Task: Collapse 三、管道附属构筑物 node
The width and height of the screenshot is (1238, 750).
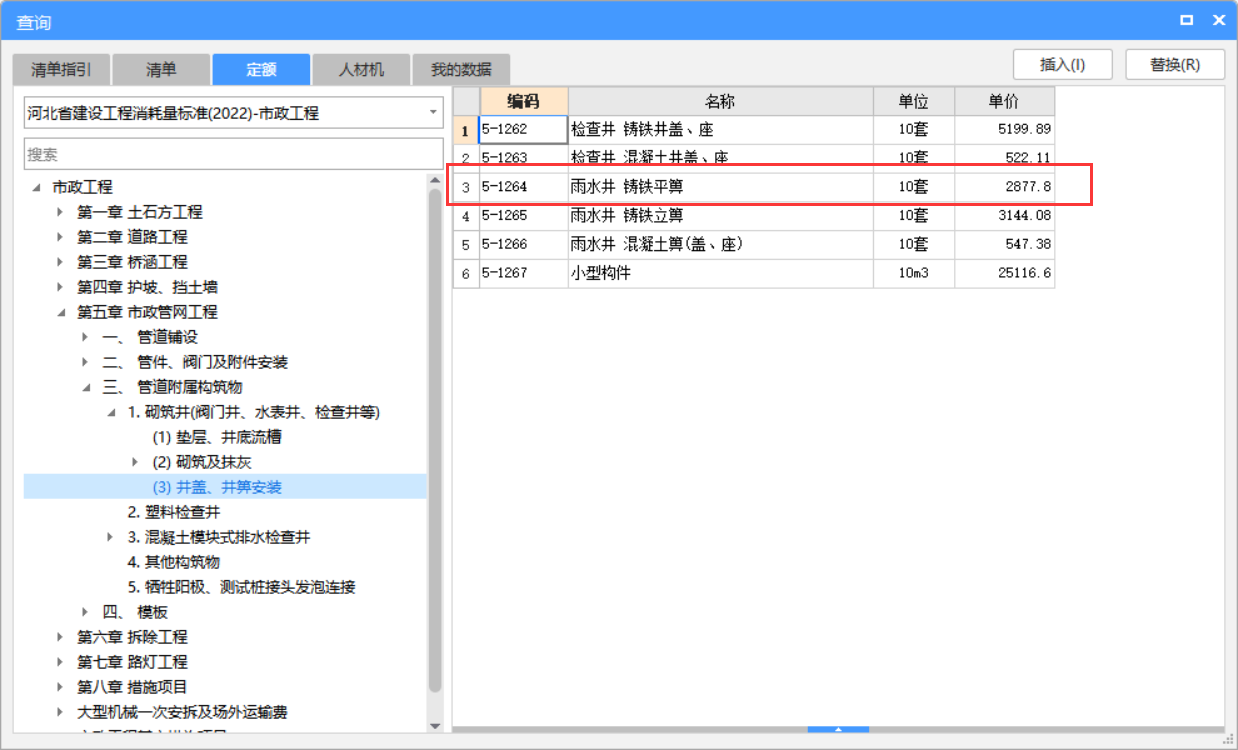Action: click(86, 387)
